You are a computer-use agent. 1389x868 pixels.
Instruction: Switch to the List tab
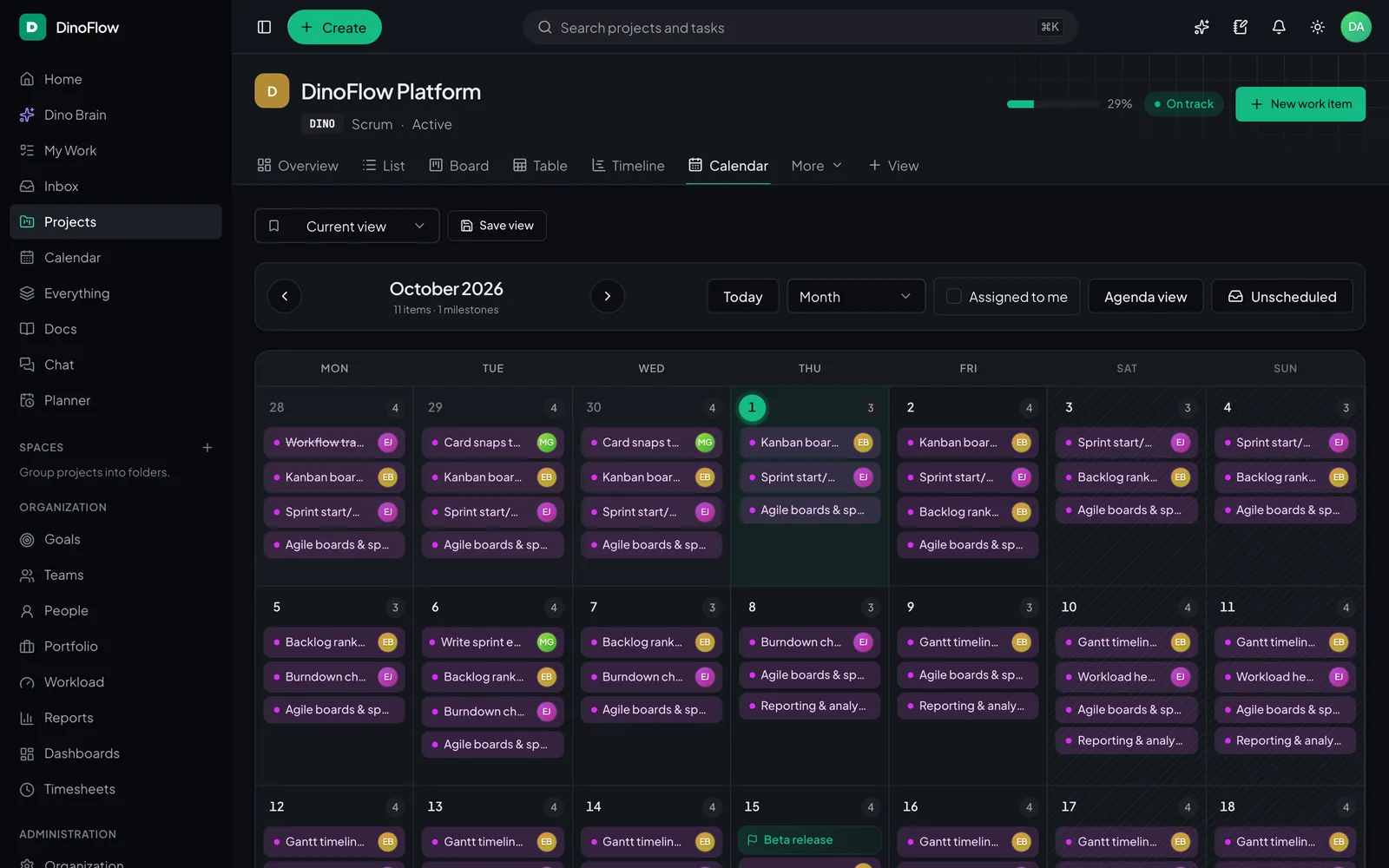383,165
